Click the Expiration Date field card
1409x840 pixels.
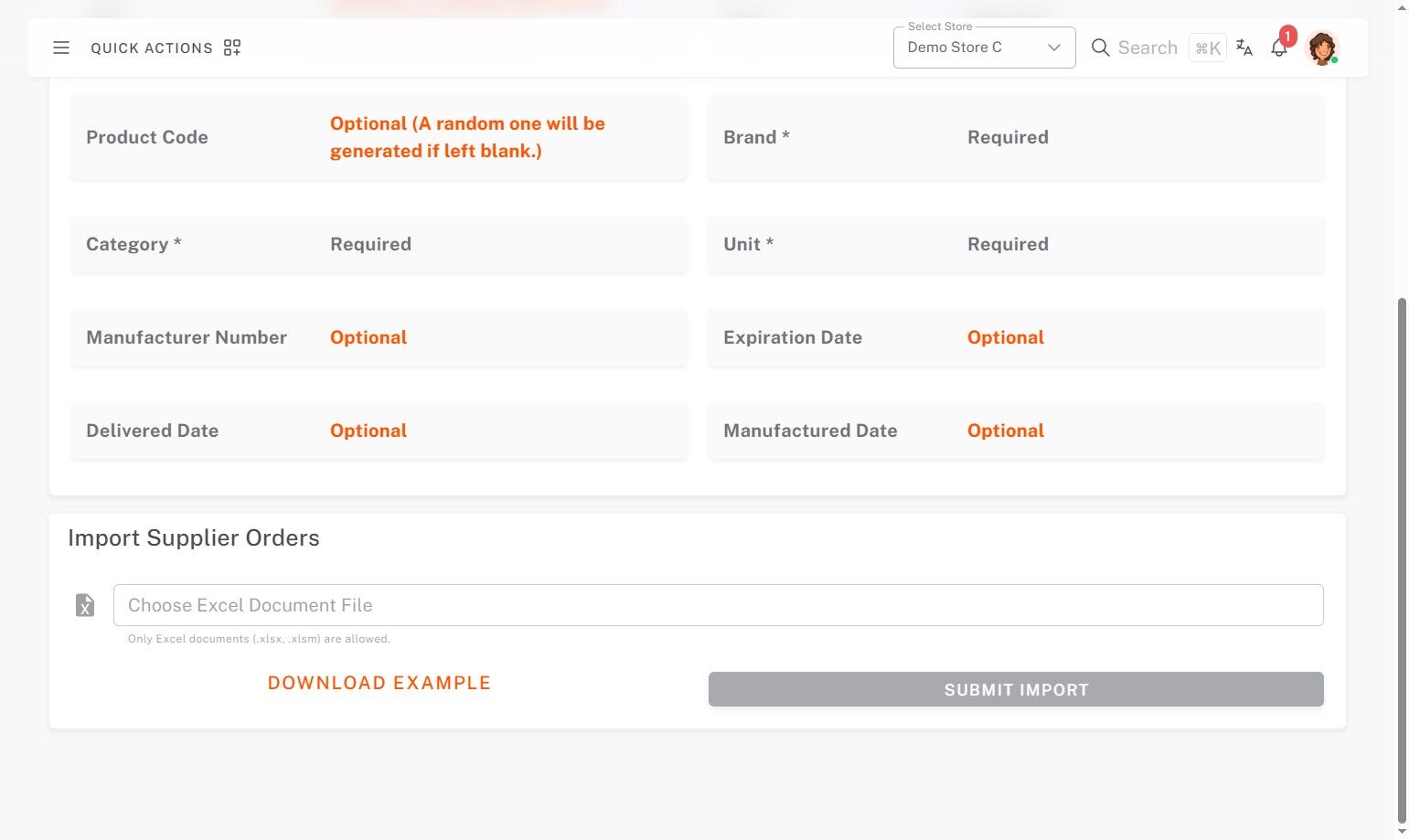(x=1015, y=337)
